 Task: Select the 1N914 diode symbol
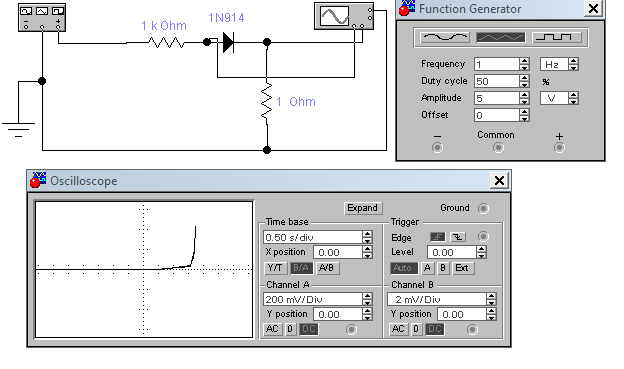click(228, 42)
